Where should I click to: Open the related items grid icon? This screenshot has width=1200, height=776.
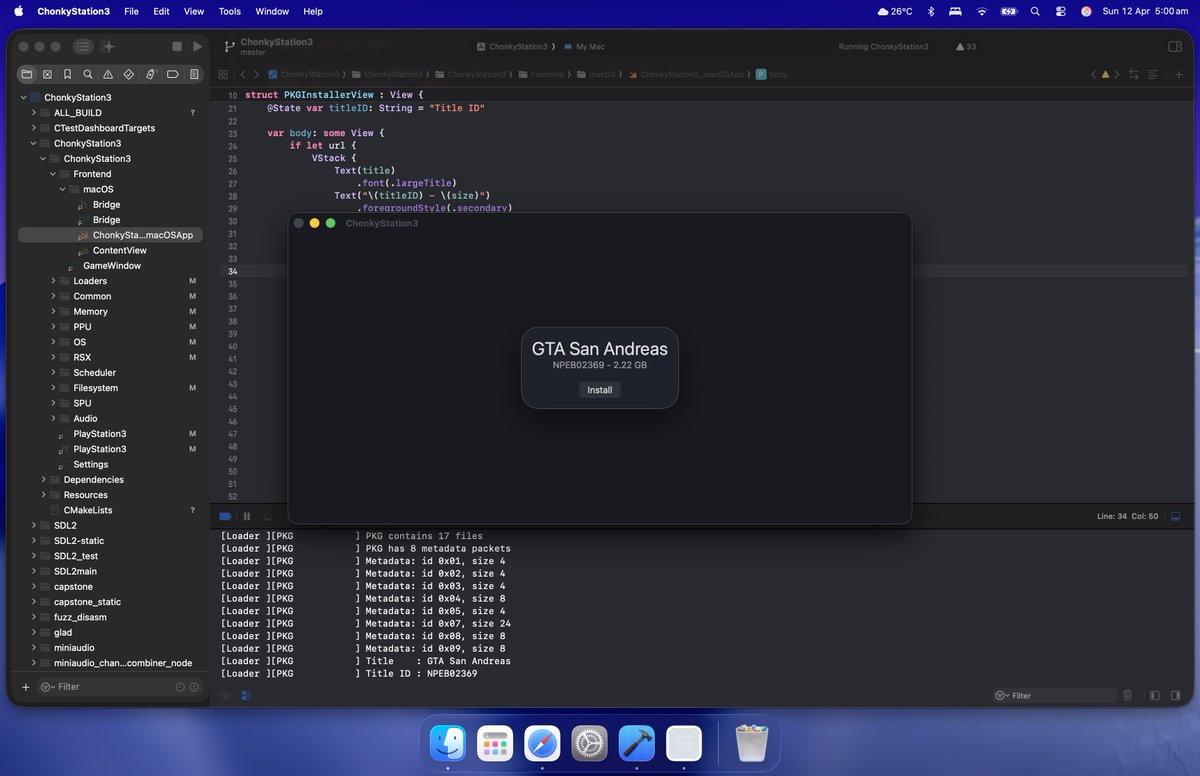pos(223,74)
